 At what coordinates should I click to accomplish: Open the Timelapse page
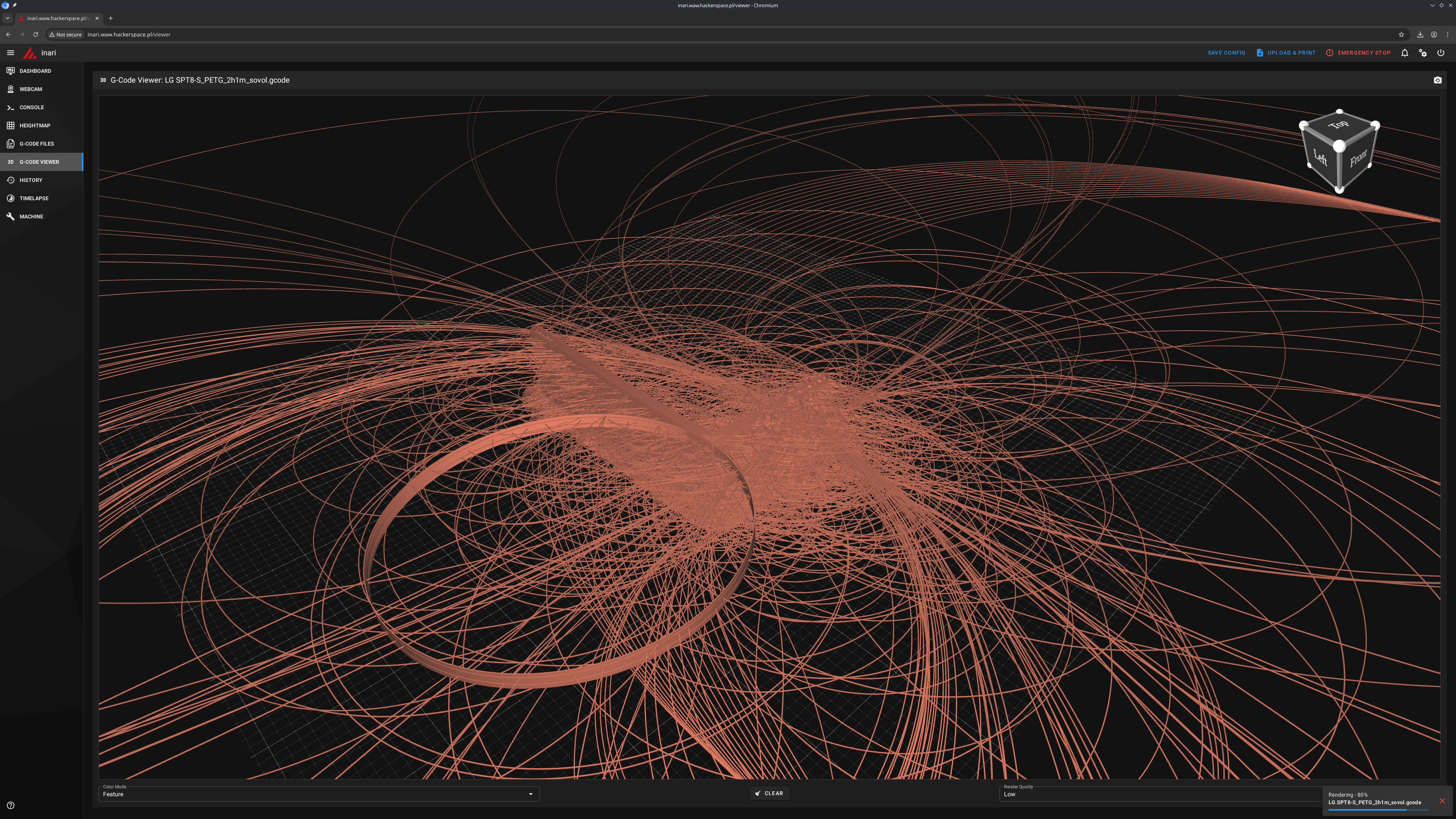coord(42,198)
